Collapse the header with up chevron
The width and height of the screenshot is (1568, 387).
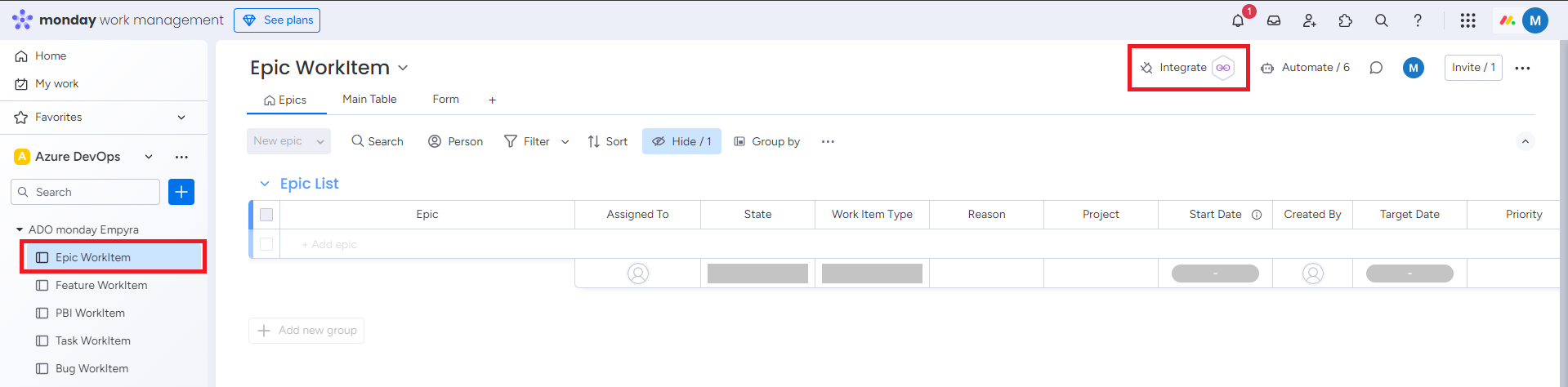(1525, 141)
